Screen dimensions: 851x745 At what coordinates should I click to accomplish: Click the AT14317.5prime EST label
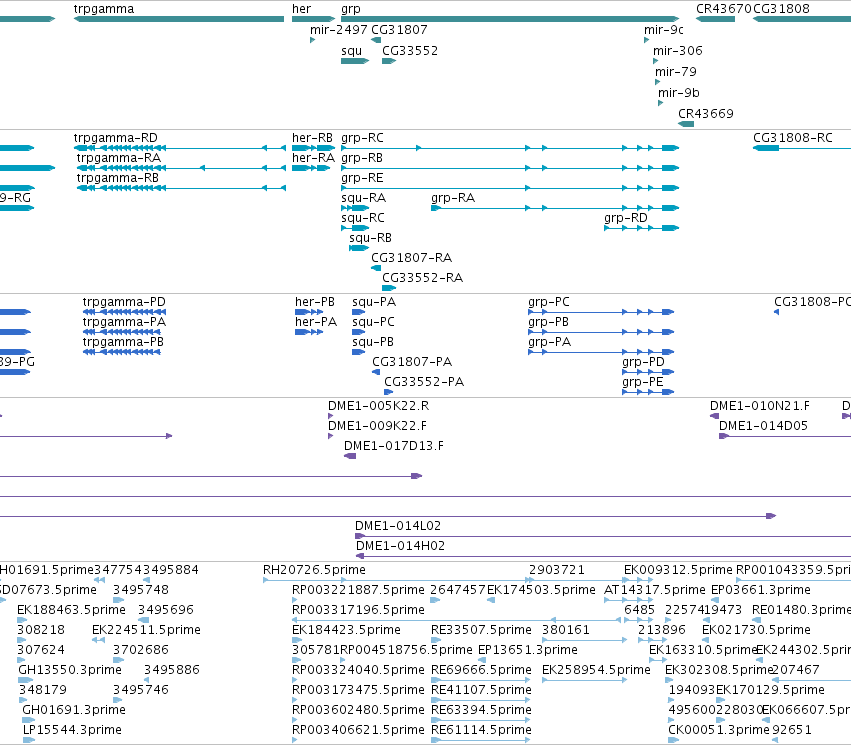point(655,590)
